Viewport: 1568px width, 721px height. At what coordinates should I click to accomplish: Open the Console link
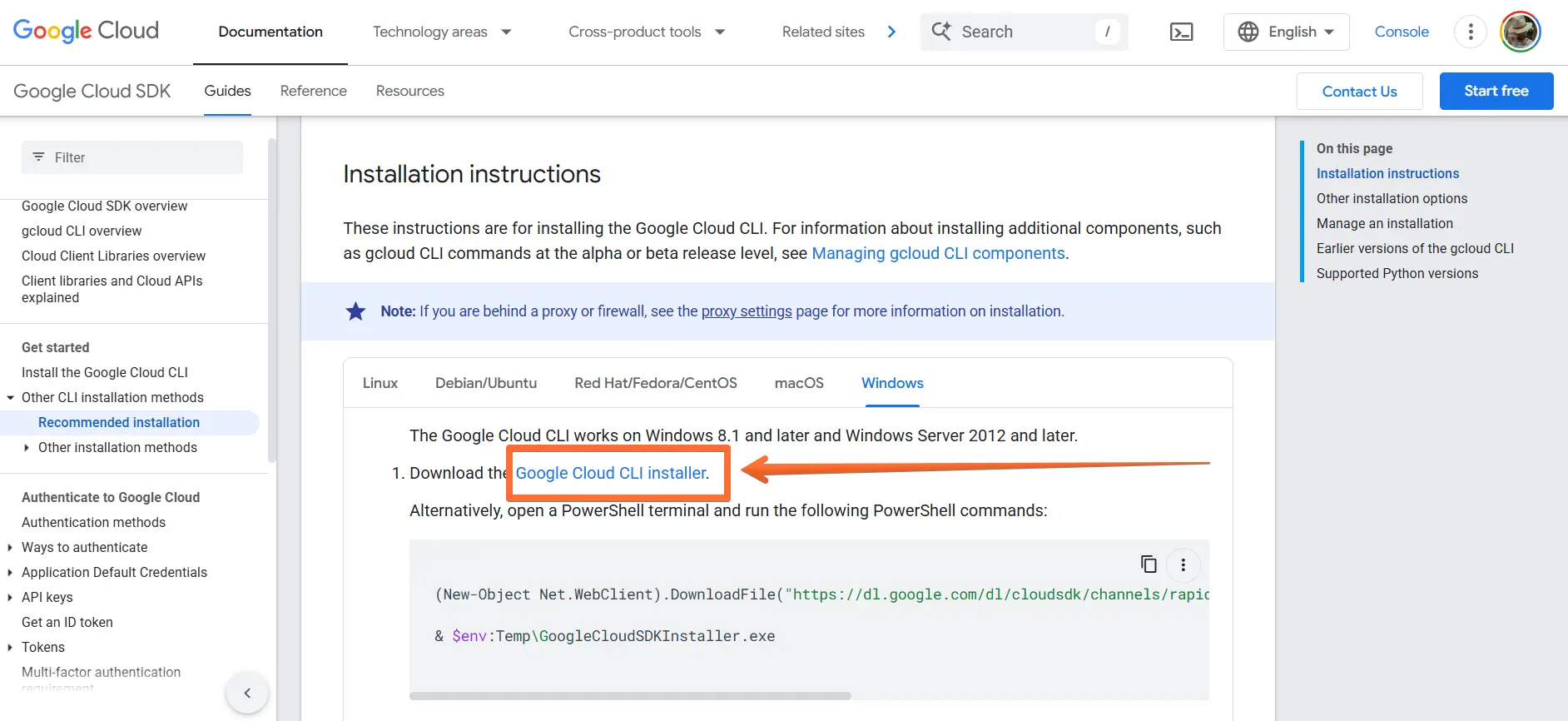coord(1402,32)
